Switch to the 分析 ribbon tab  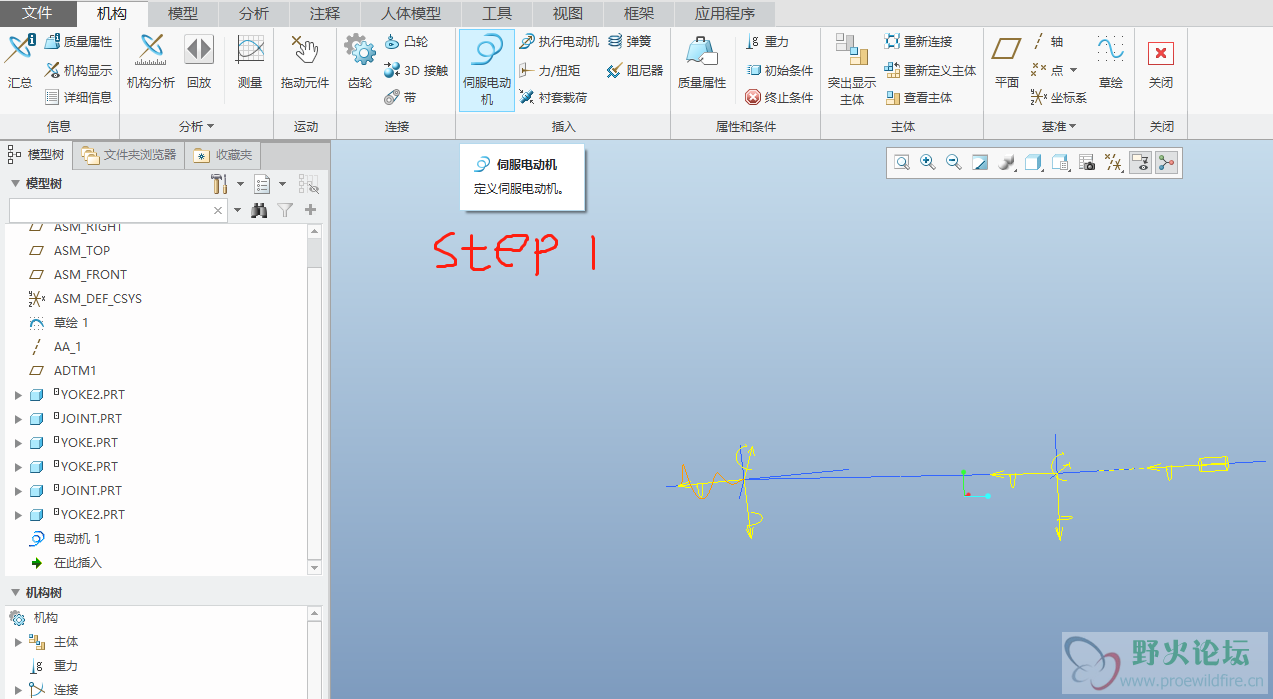click(x=253, y=14)
